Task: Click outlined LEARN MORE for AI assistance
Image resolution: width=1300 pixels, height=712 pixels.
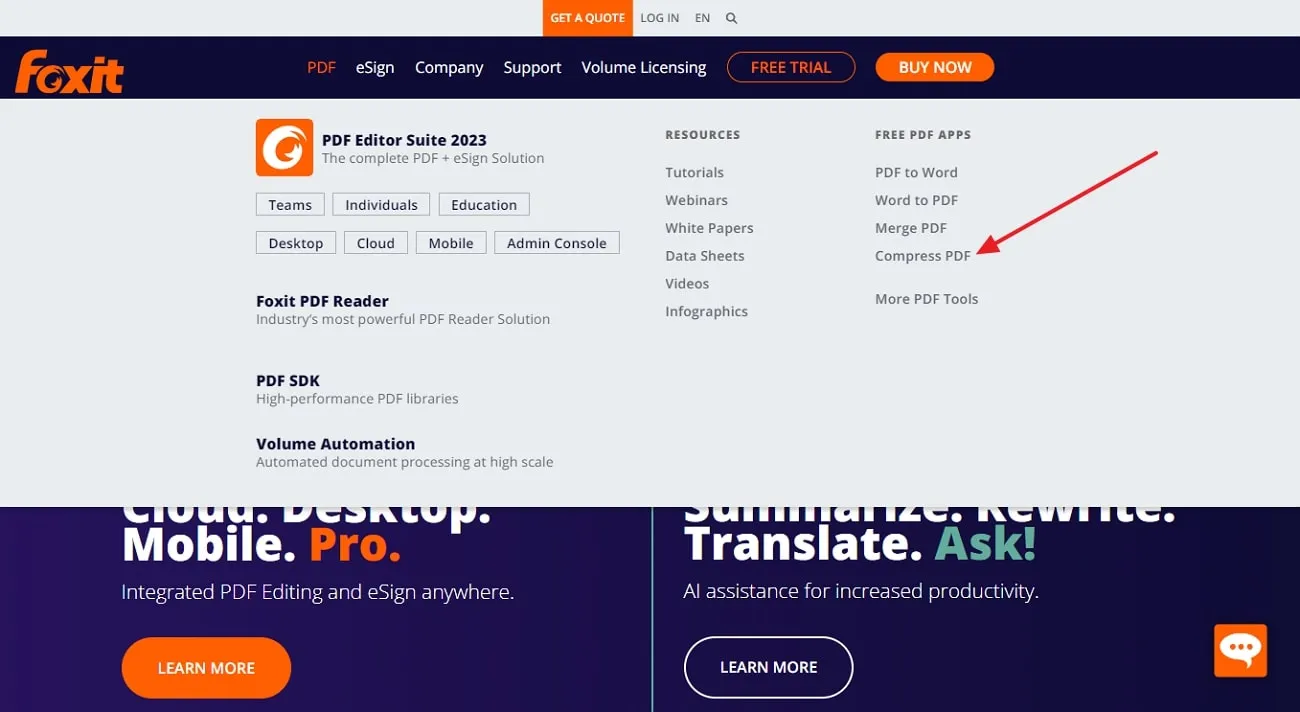Action: (768, 667)
